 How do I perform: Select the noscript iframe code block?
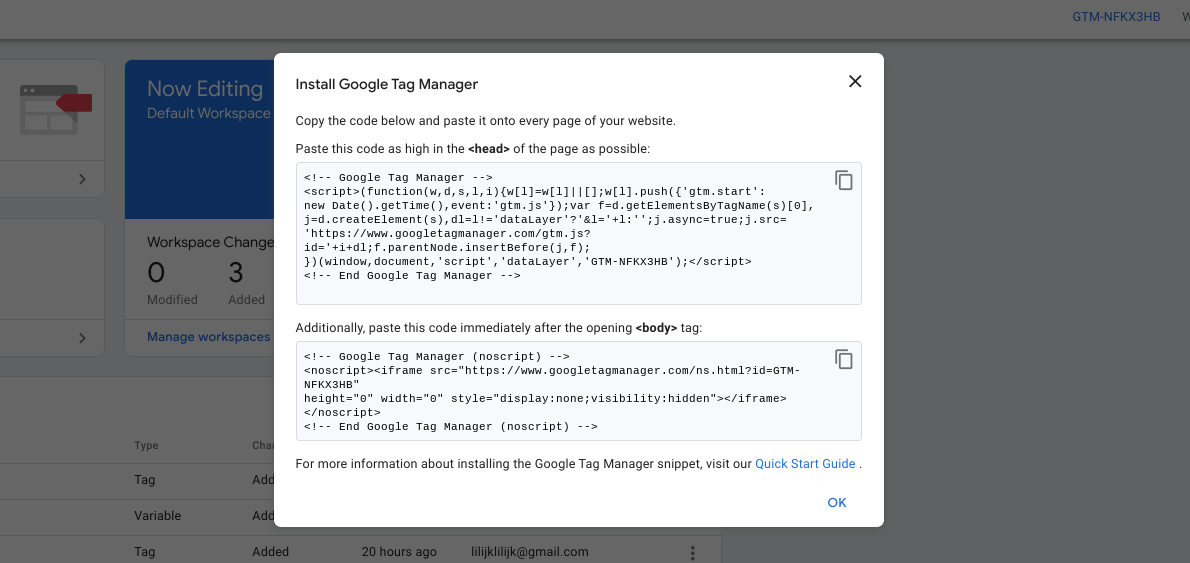[x=578, y=391]
